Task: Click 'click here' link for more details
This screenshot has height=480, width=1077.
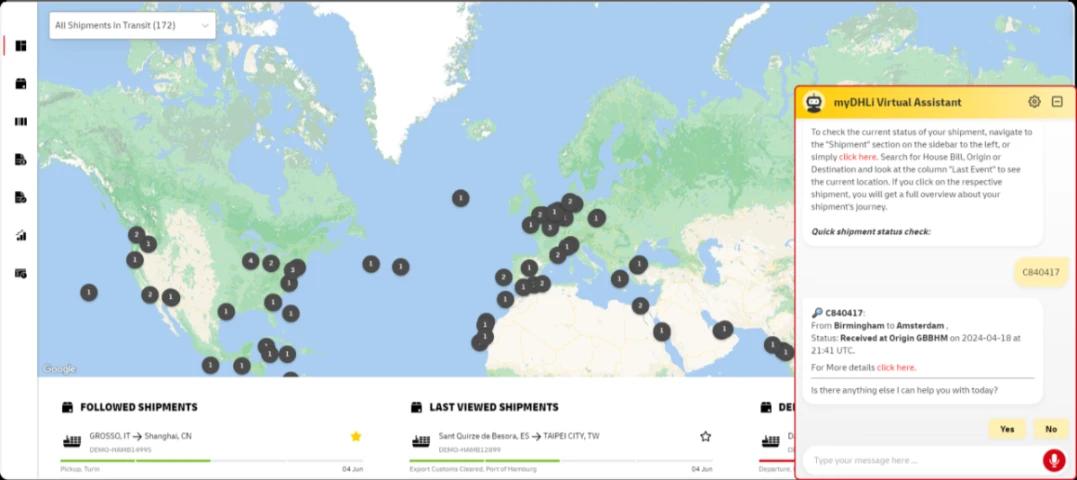Action: tap(895, 367)
